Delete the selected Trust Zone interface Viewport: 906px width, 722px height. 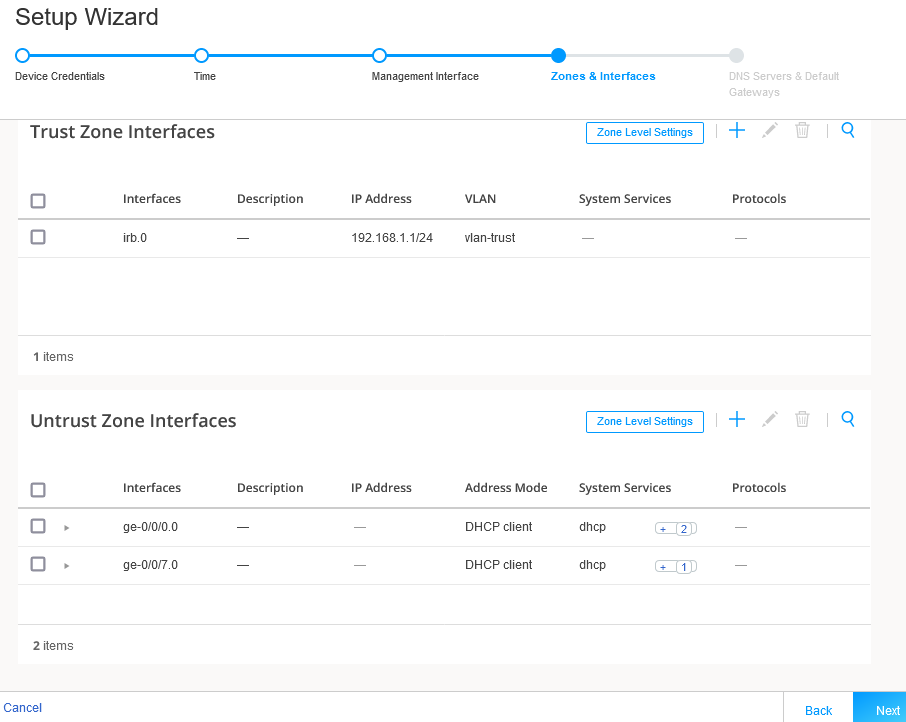coord(802,130)
